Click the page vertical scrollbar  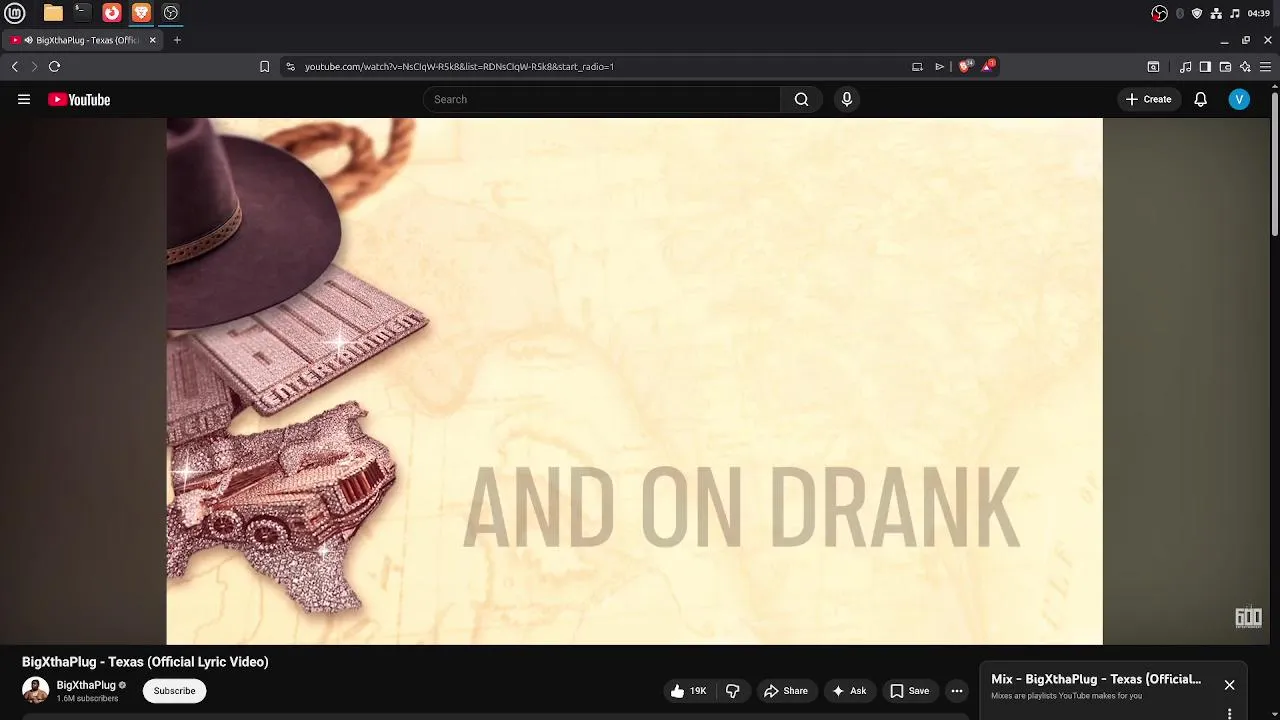click(1275, 165)
